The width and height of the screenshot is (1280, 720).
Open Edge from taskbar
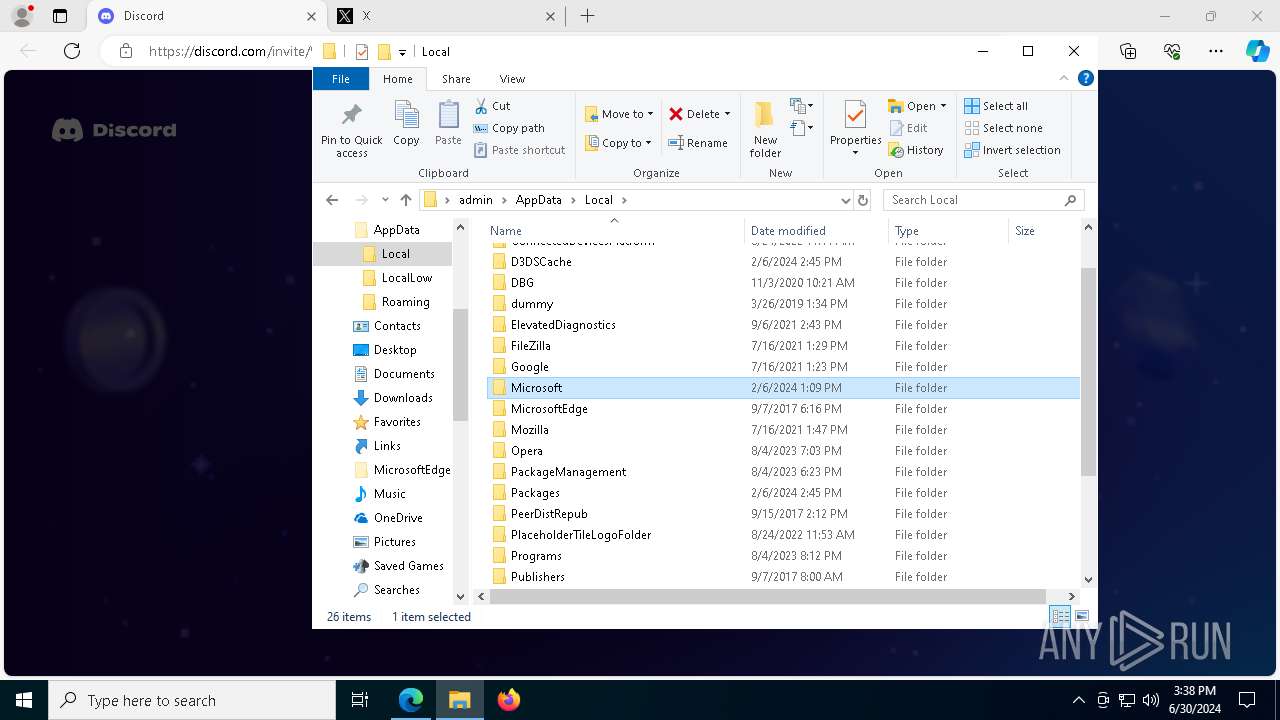coord(411,700)
